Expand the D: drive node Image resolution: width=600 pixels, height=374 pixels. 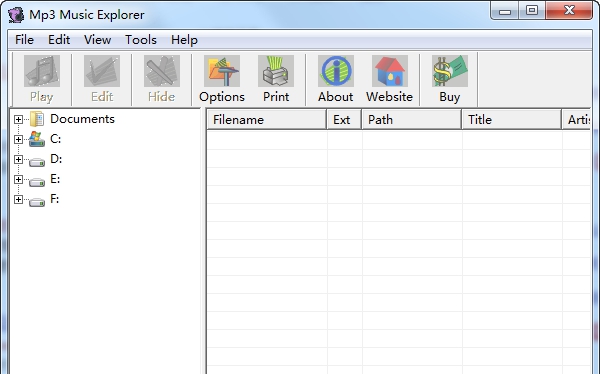[x=18, y=159]
